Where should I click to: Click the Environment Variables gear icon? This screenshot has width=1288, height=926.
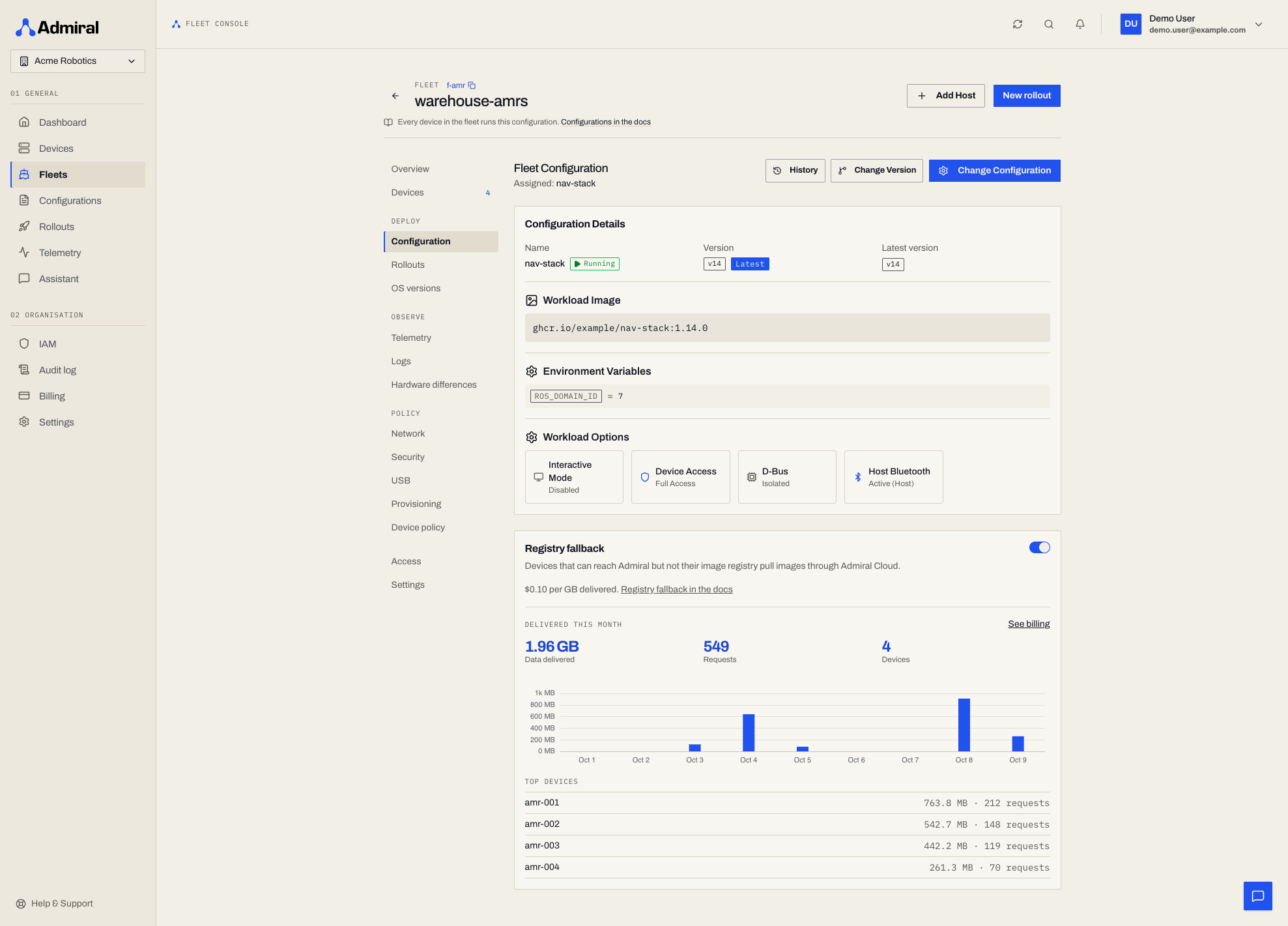click(532, 371)
